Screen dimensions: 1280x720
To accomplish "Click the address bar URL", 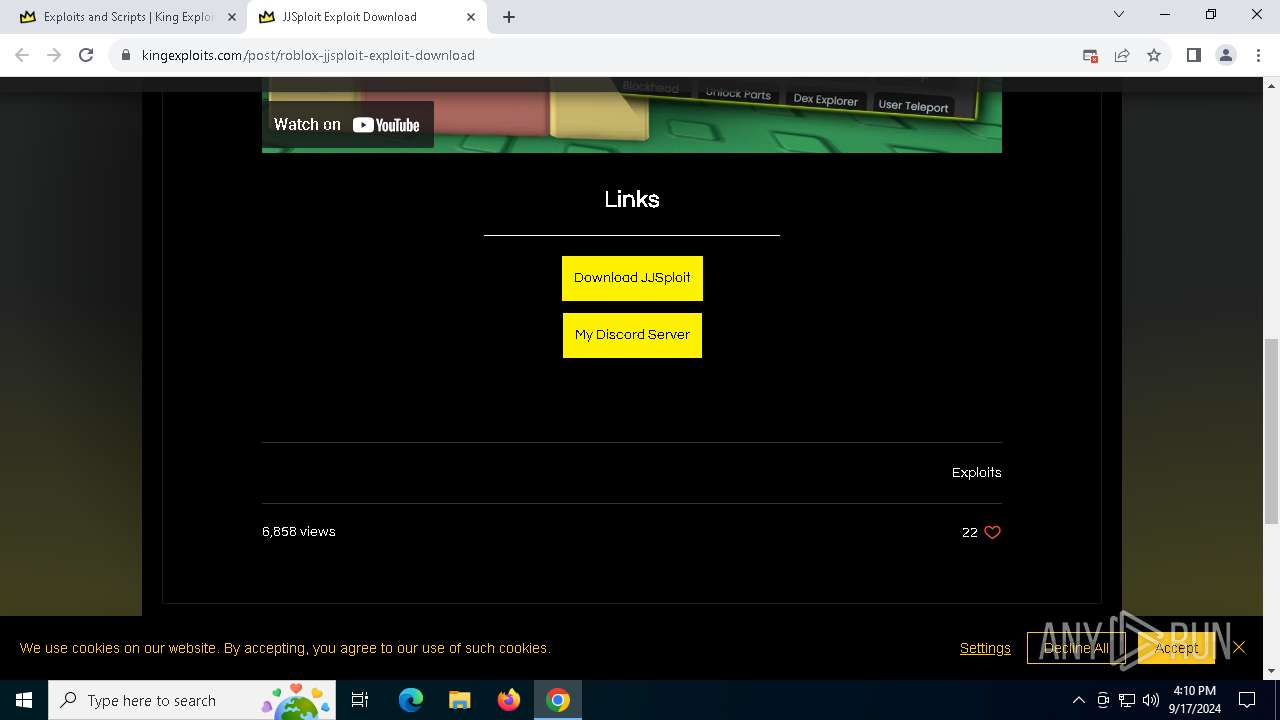I will pos(308,55).
